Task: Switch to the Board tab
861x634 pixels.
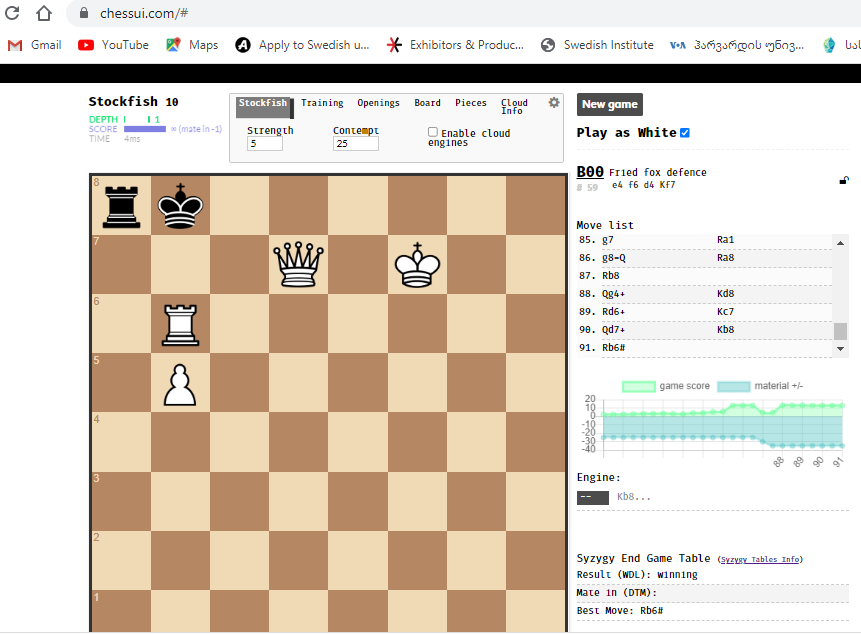Action: (x=427, y=103)
